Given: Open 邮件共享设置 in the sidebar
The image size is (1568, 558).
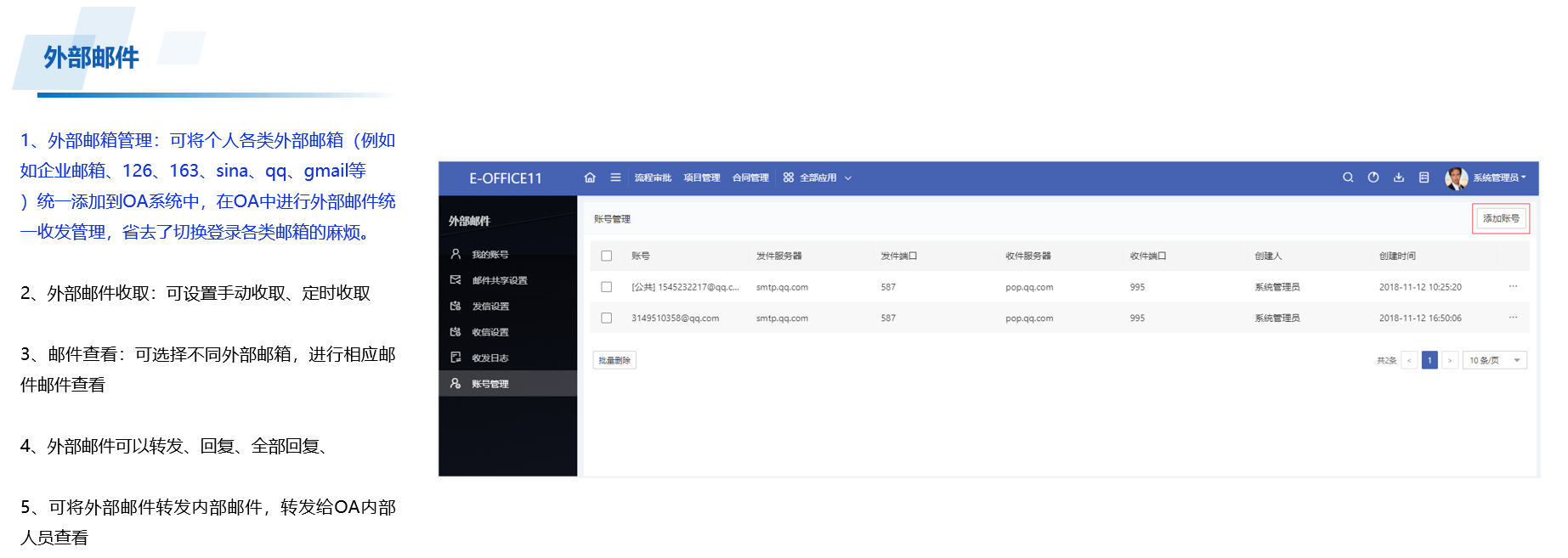Looking at the screenshot, I should tap(507, 280).
